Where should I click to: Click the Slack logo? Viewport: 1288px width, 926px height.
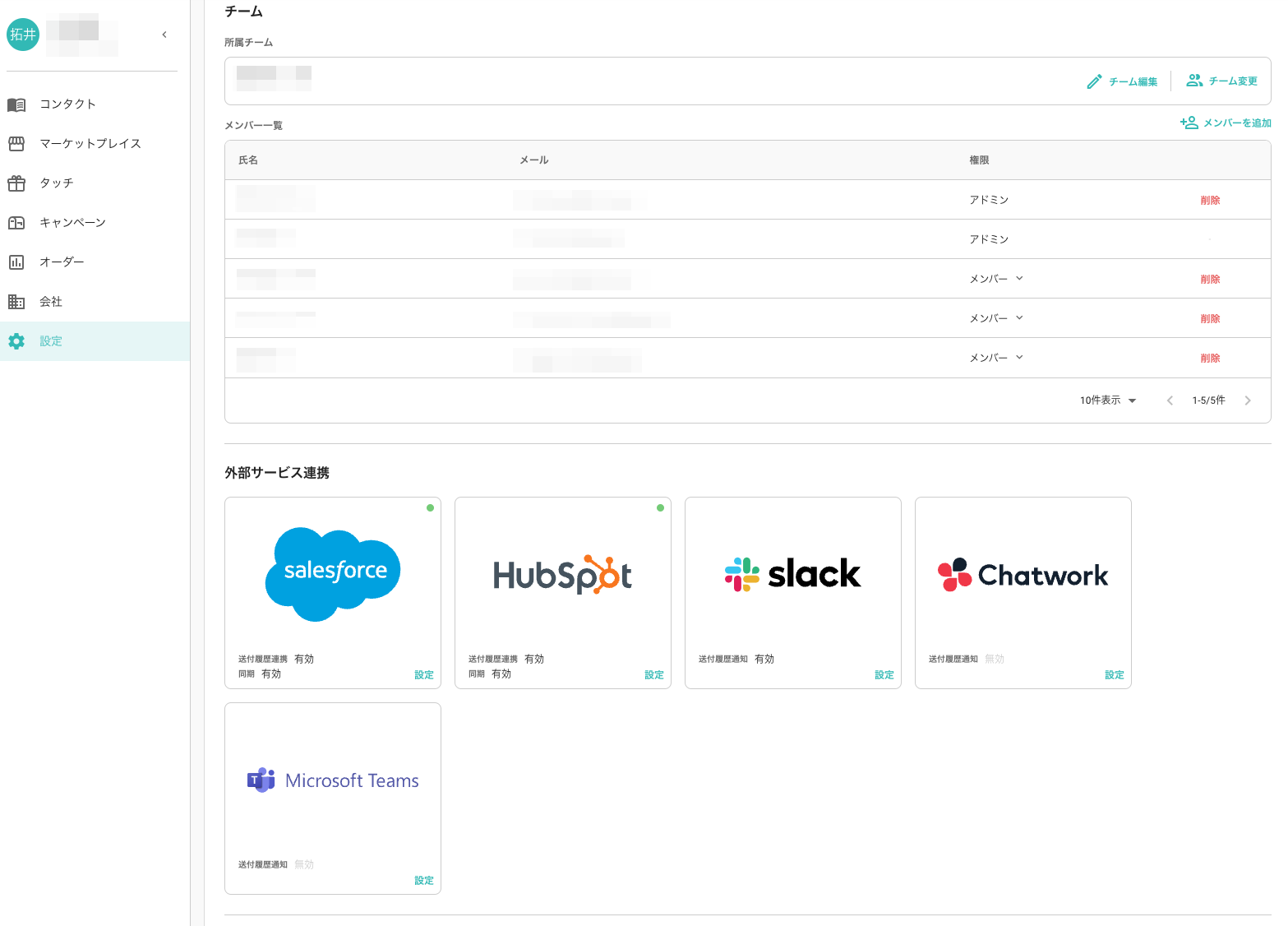click(792, 574)
